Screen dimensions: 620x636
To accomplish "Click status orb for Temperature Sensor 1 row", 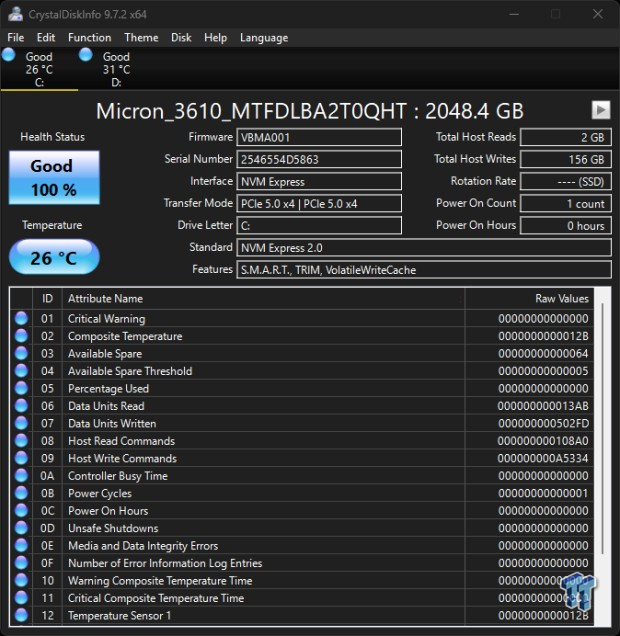I will 21,615.
